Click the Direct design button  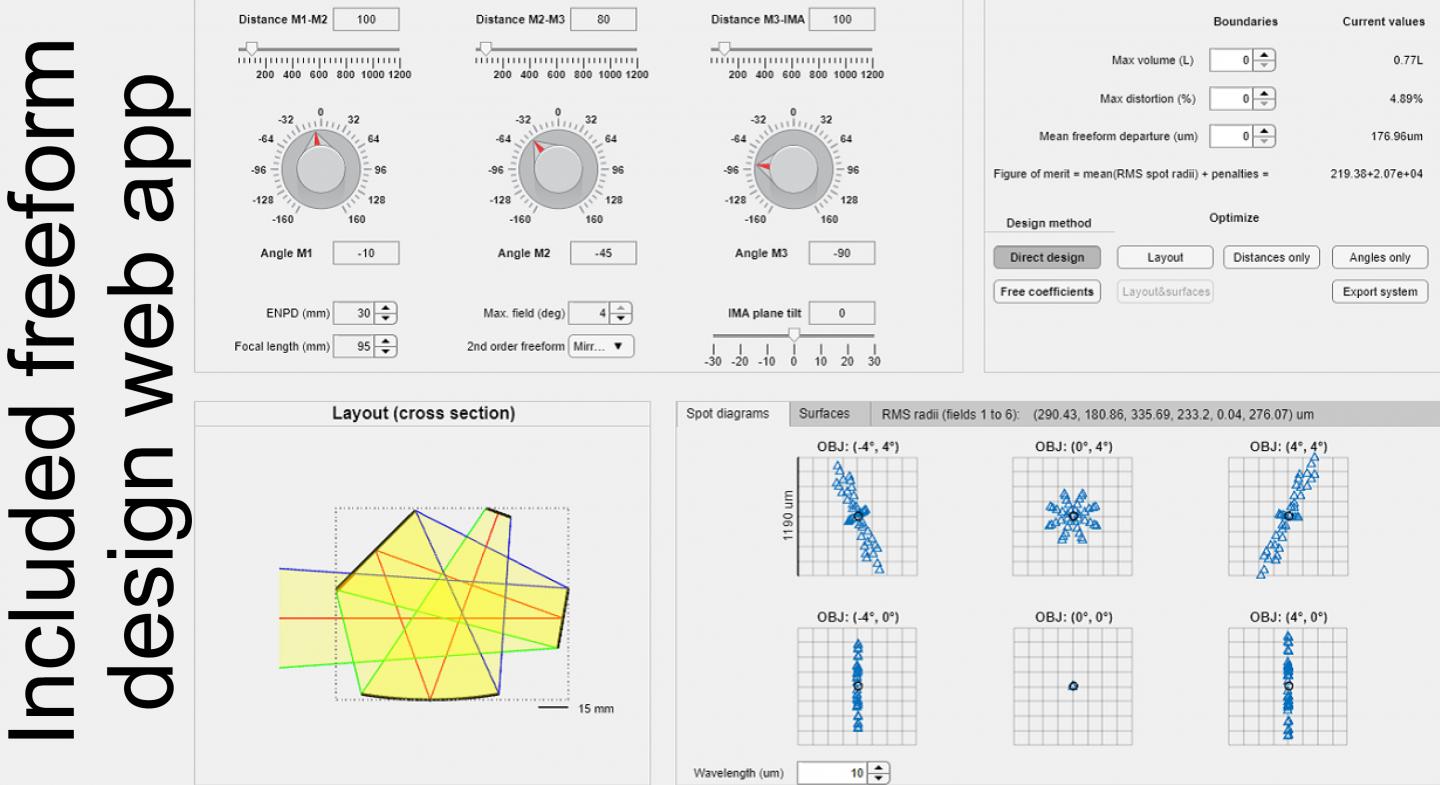(x=1046, y=257)
